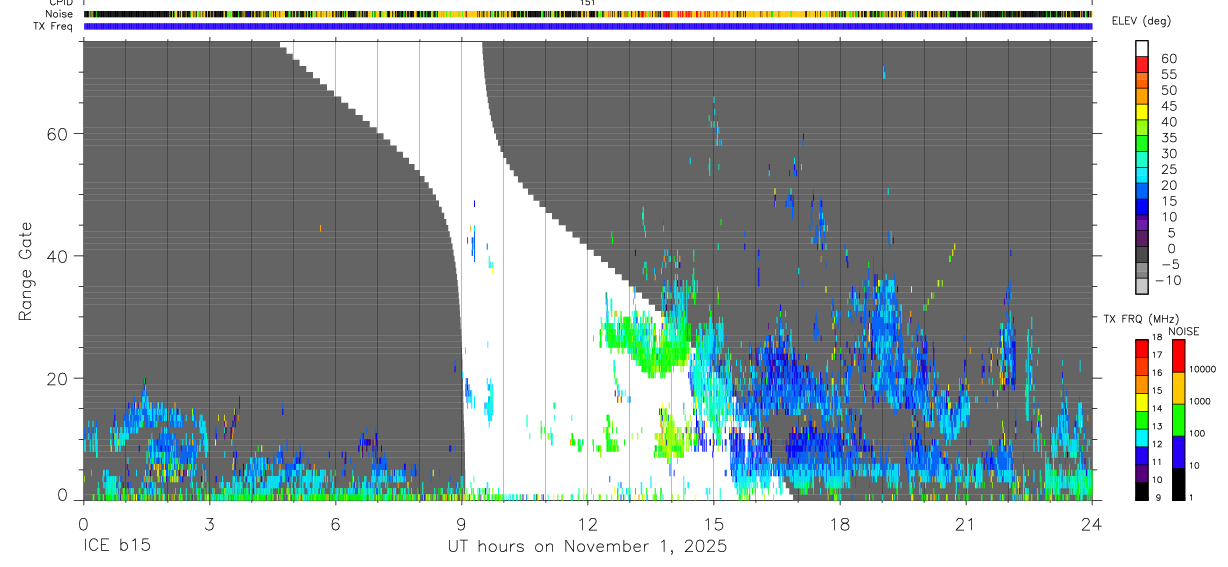Click the '30' label on ELEV colorbar
The height and width of the screenshot is (567, 1228).
[x=1168, y=153]
